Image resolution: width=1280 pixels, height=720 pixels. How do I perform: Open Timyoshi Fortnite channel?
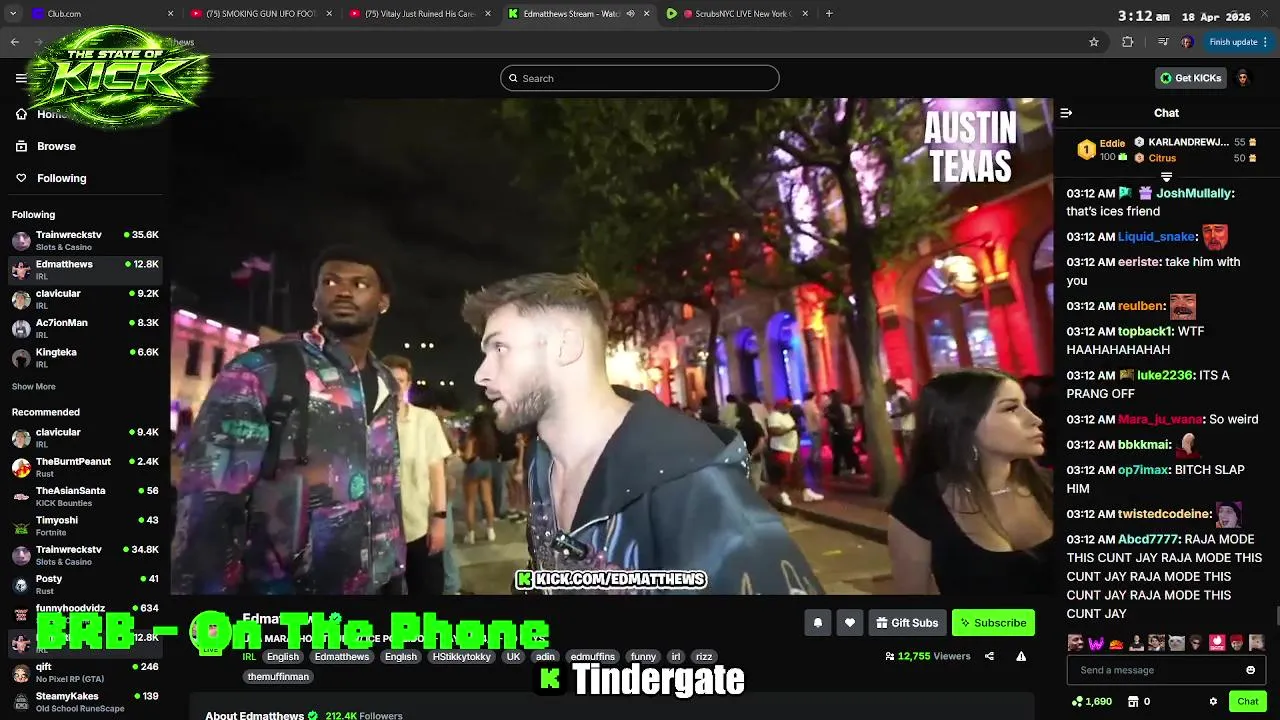pyautogui.click(x=85, y=525)
